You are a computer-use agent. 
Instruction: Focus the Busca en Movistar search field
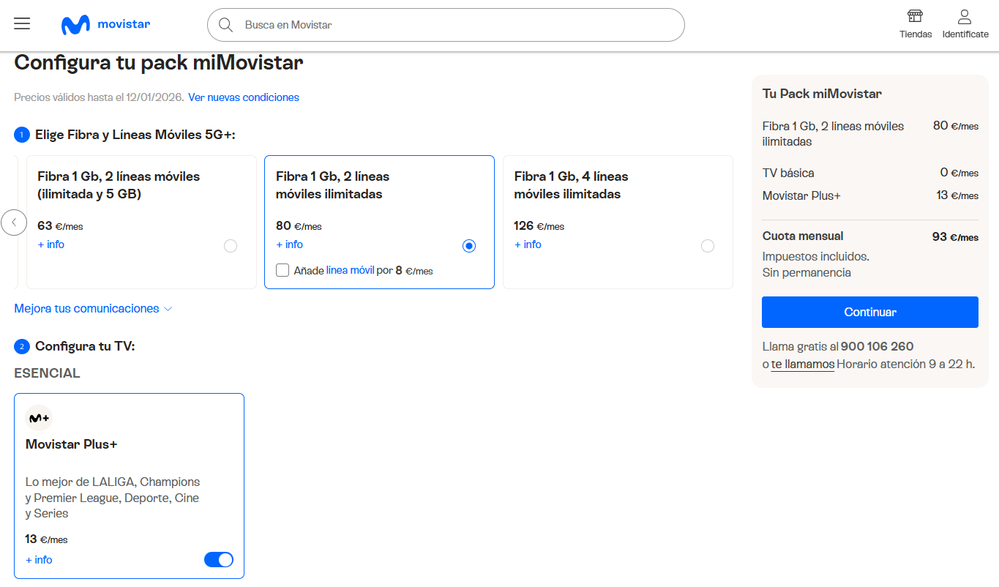point(450,25)
